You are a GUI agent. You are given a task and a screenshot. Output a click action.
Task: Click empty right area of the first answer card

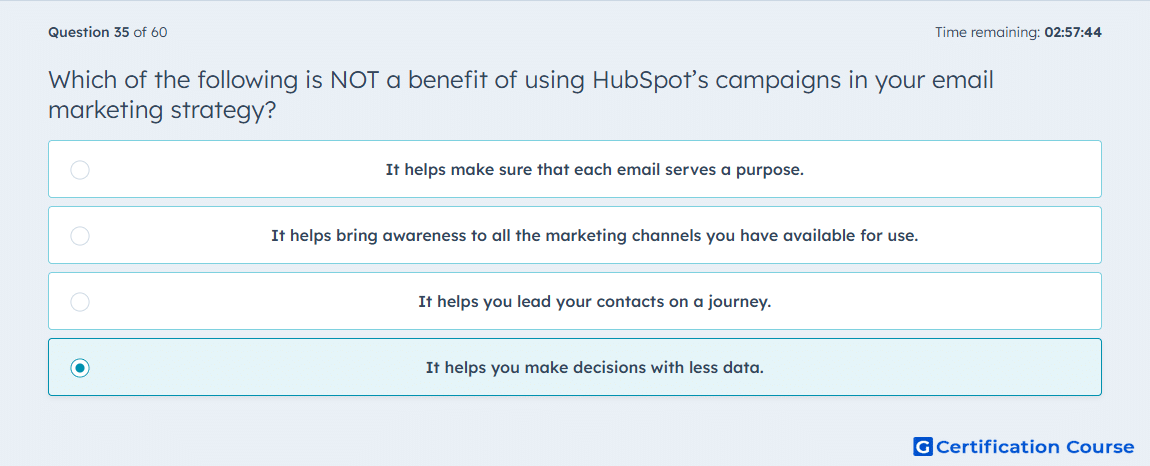pos(953,170)
